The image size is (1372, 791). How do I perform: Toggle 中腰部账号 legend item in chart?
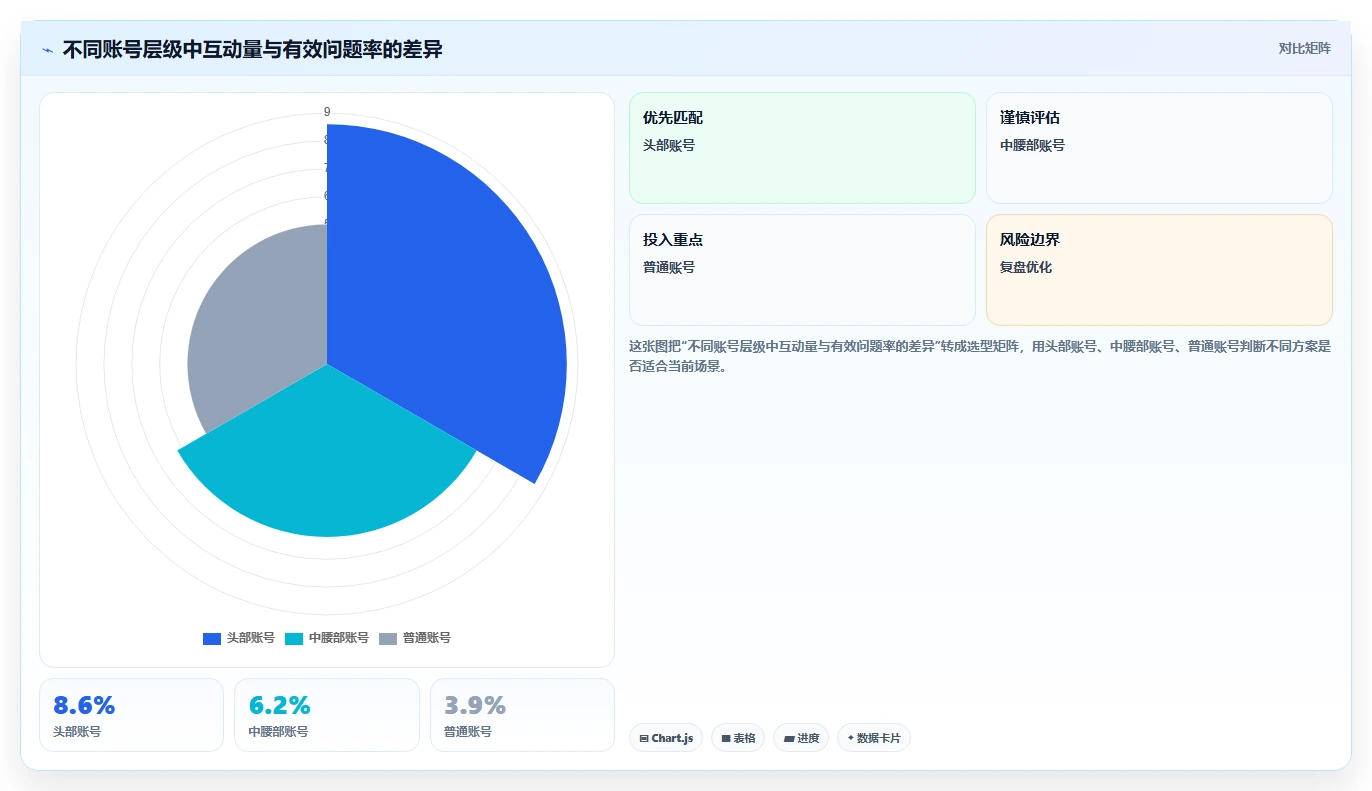coord(327,638)
